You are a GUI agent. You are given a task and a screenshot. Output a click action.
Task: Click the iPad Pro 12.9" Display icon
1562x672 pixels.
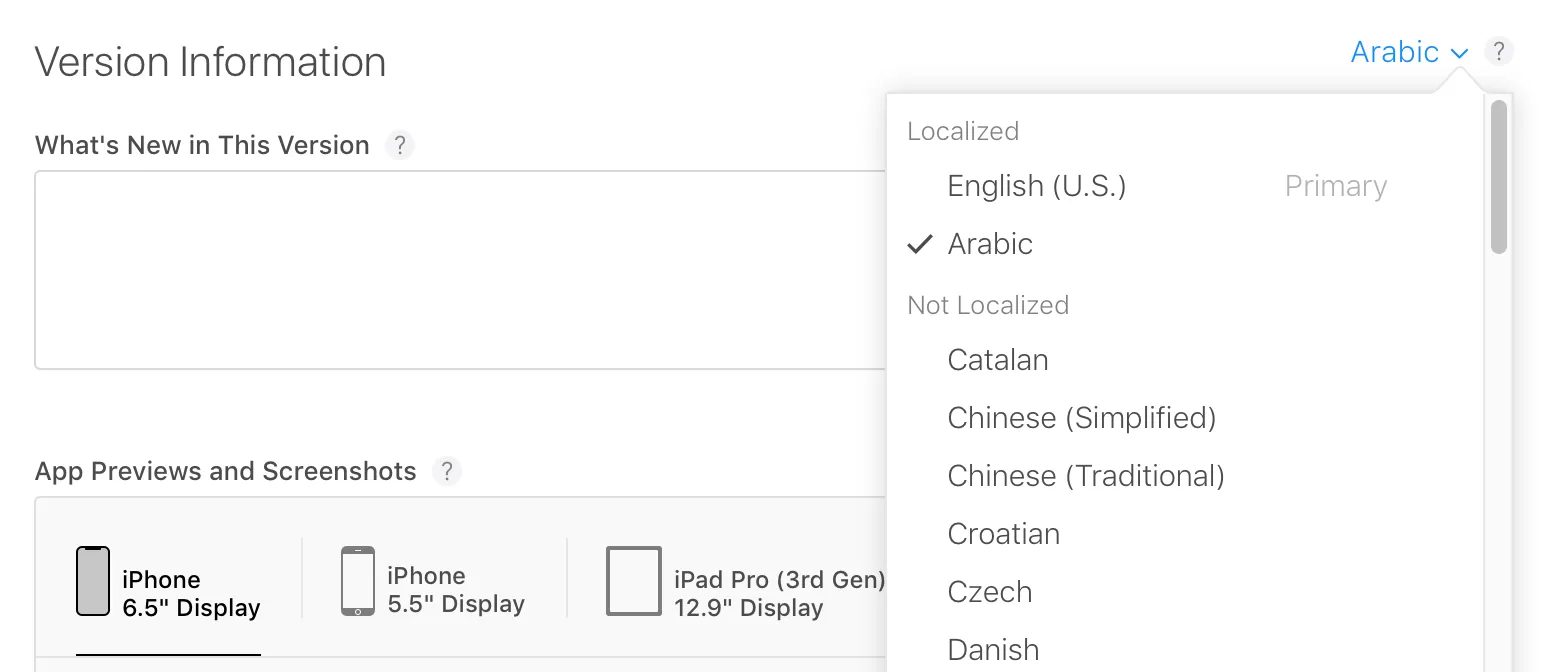(633, 581)
